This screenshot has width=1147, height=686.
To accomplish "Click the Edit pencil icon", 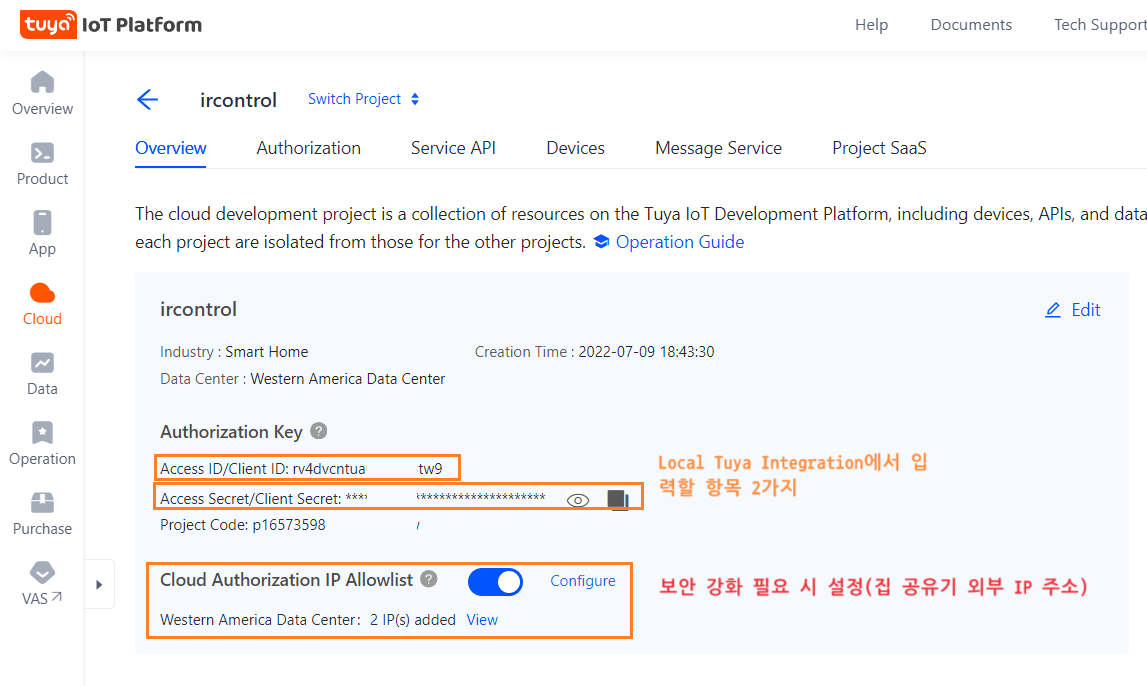I will [x=1053, y=310].
